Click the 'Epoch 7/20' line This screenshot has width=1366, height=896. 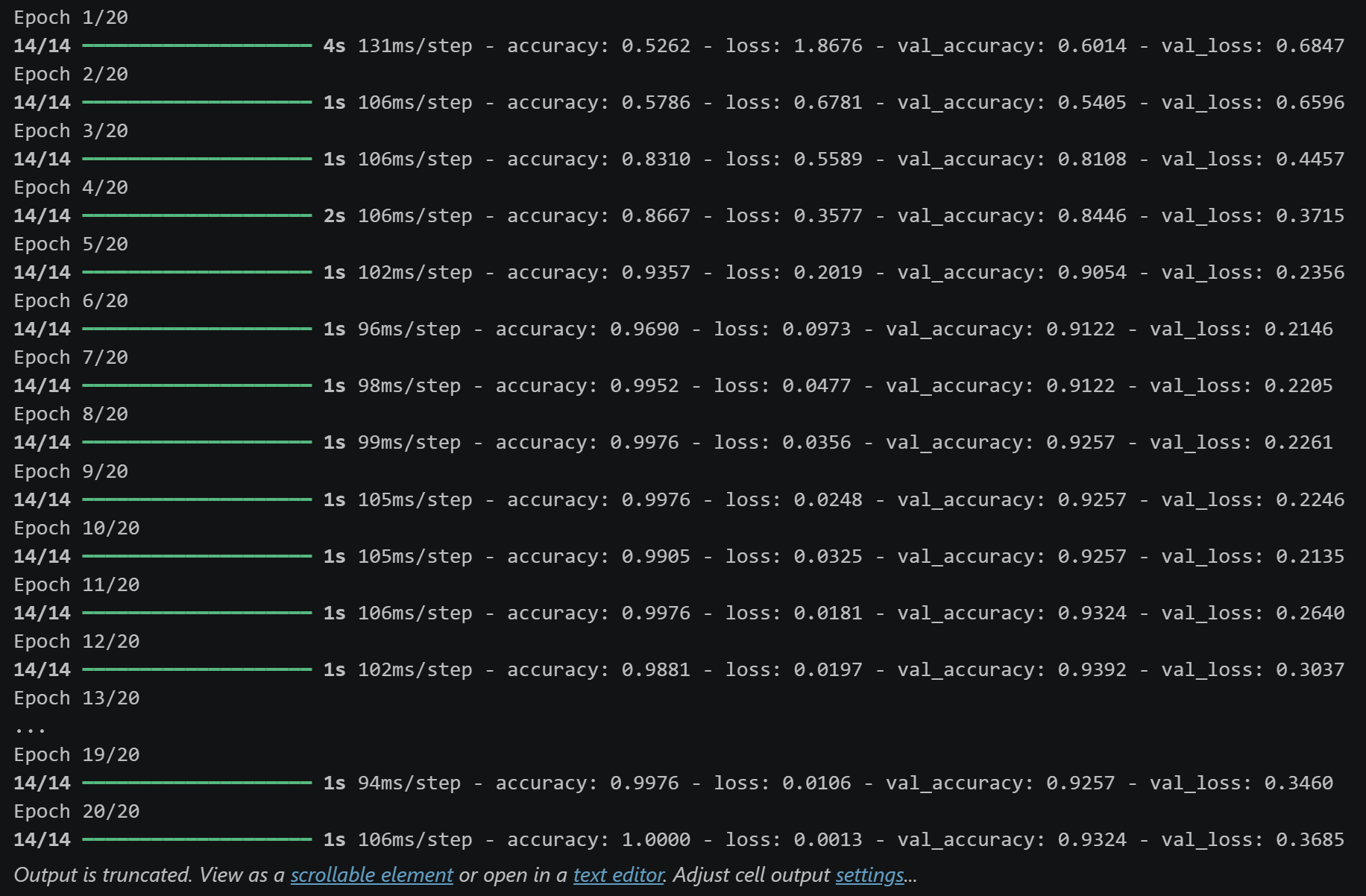pos(71,357)
